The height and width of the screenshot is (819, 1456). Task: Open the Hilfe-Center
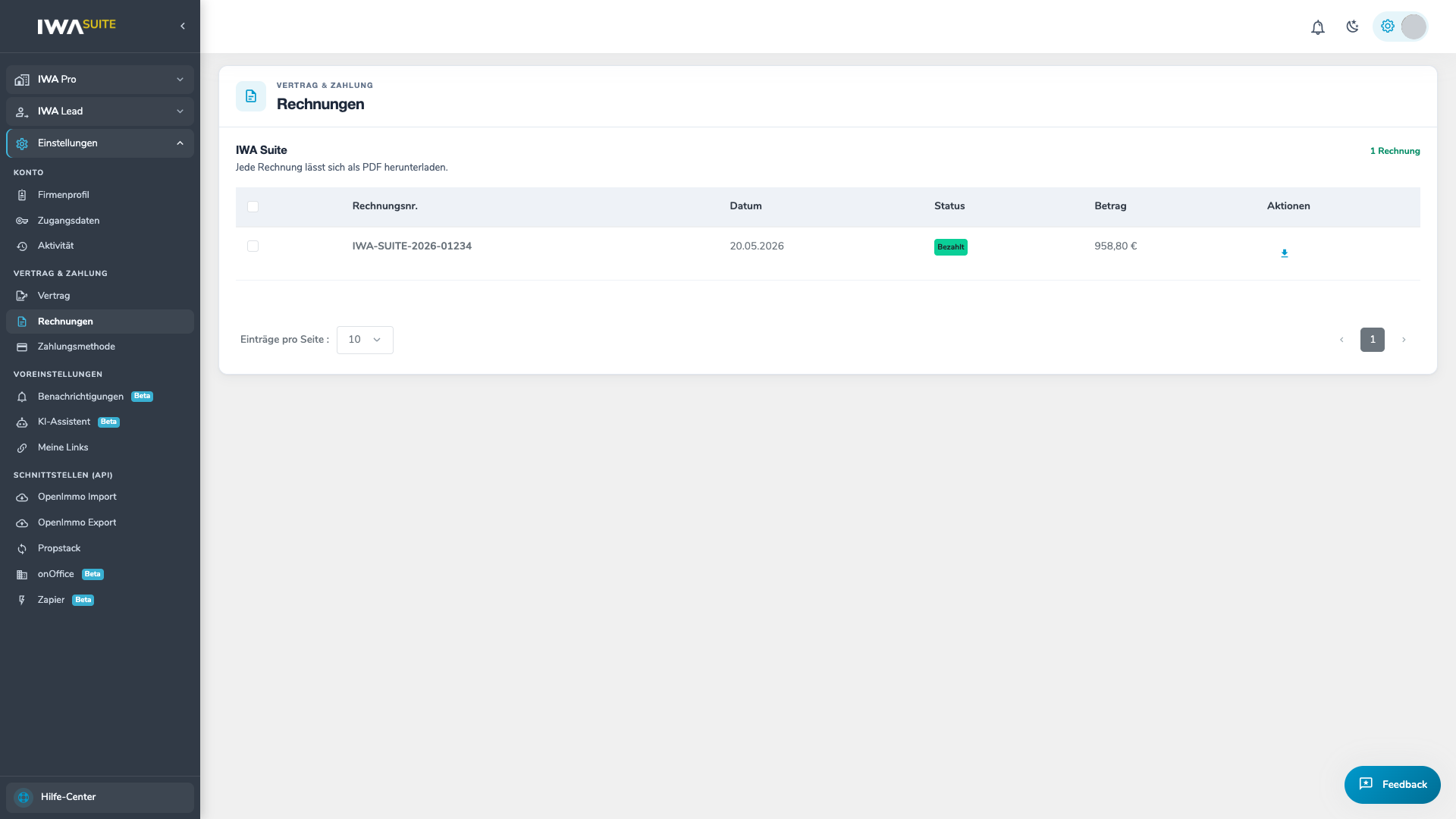click(100, 798)
